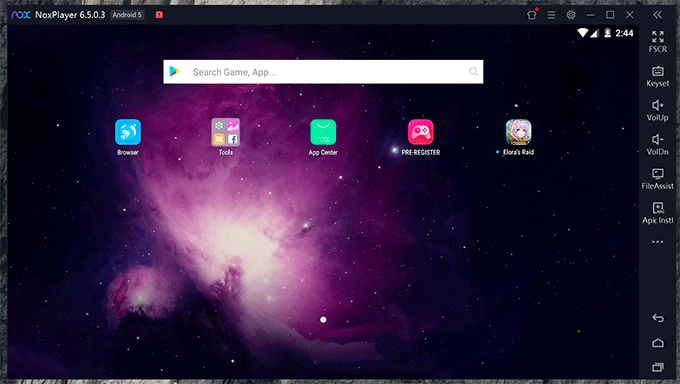Click the home screen page indicator dot
Viewport: 680px width, 384px height.
323,320
